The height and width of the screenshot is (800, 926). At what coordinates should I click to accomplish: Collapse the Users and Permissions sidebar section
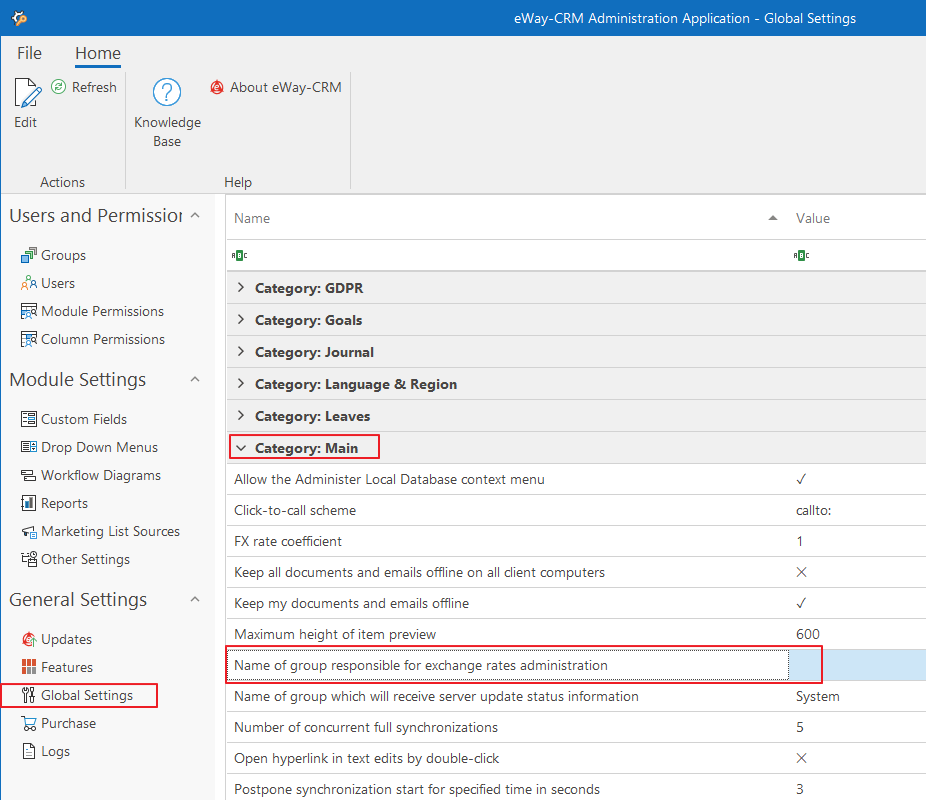pos(195,216)
